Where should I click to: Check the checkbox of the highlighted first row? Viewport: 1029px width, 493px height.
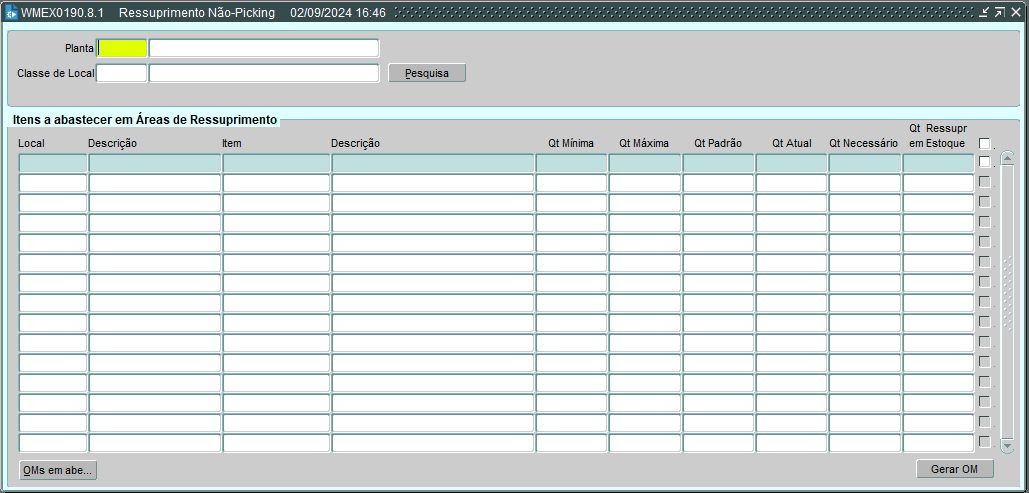(x=984, y=161)
